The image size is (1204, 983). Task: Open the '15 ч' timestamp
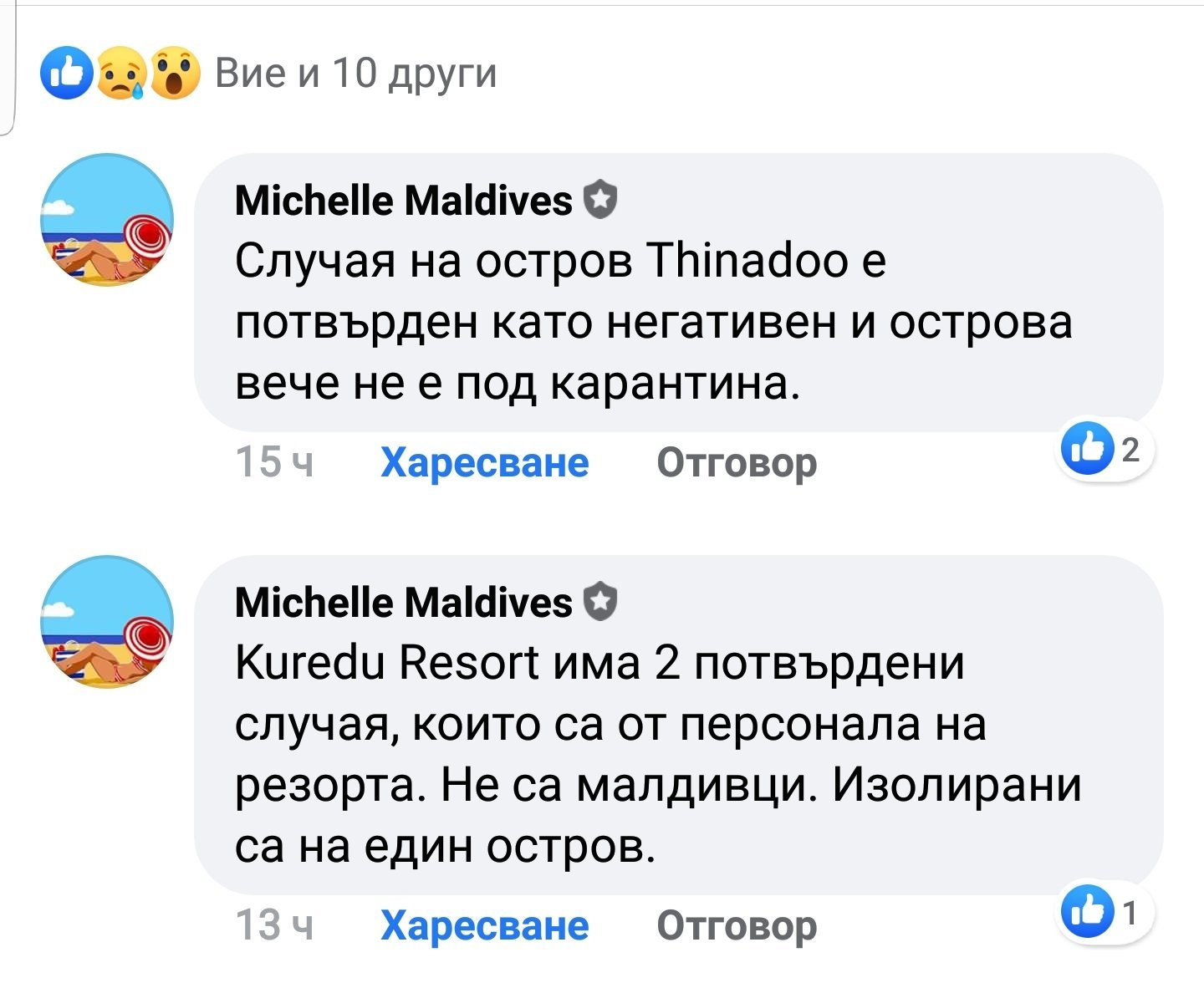coord(274,462)
